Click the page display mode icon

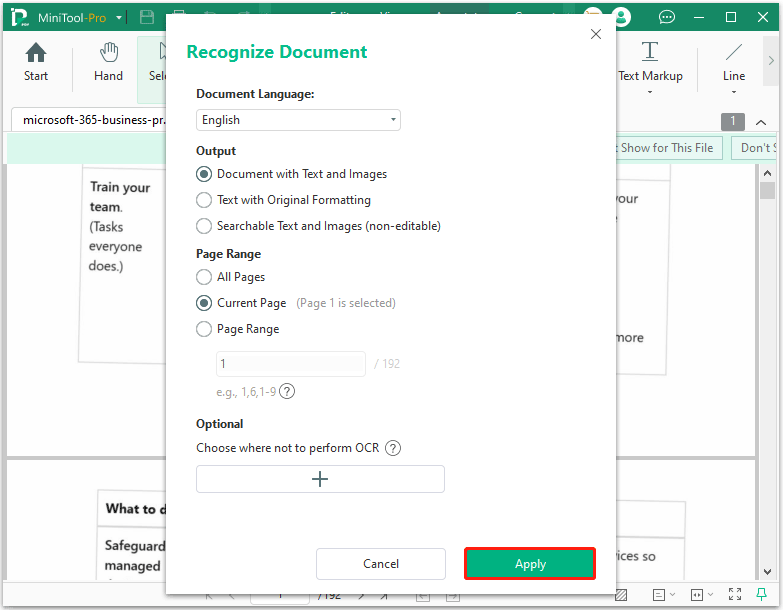pos(659,595)
